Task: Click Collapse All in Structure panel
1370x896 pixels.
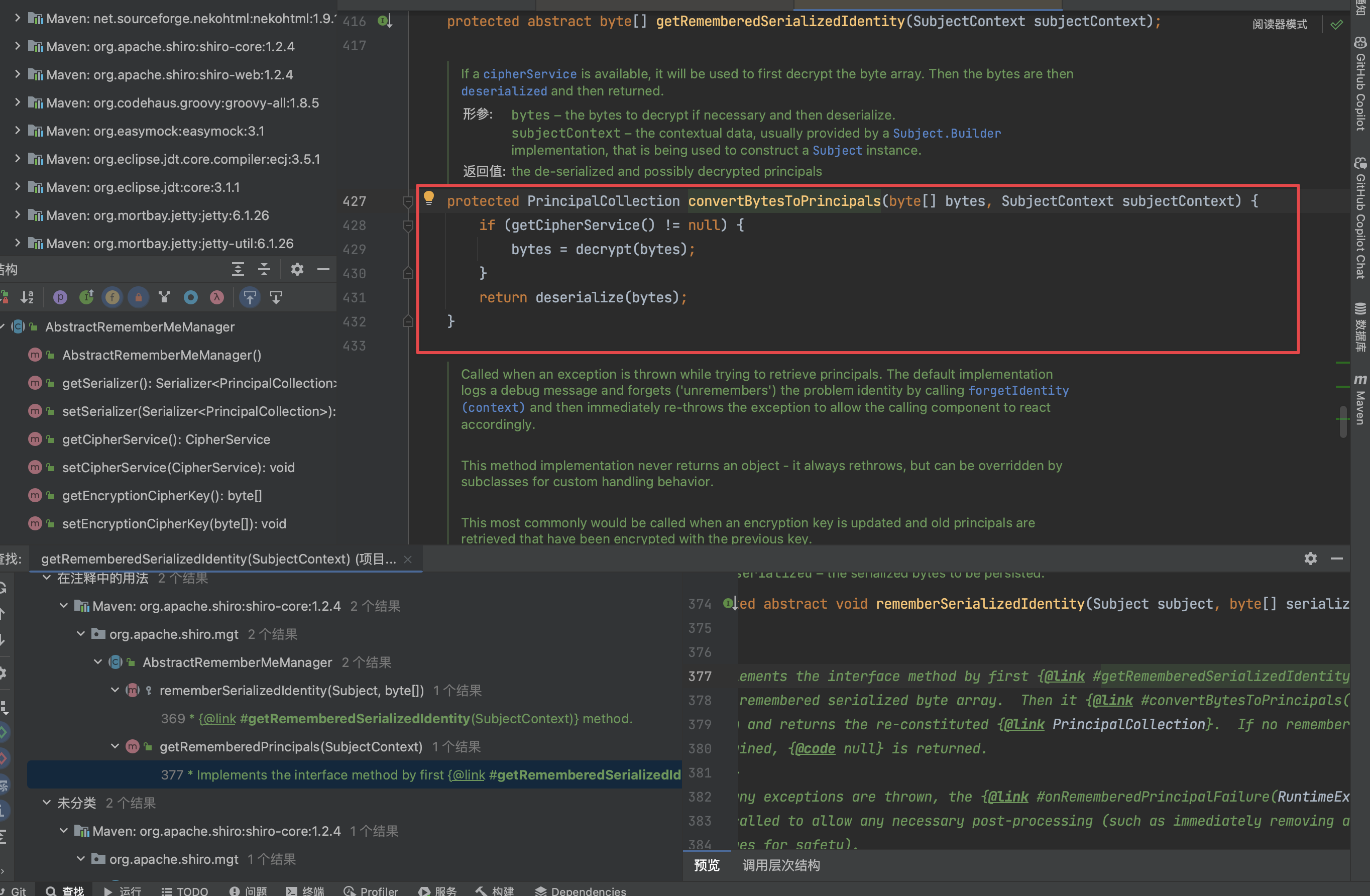Action: [264, 270]
